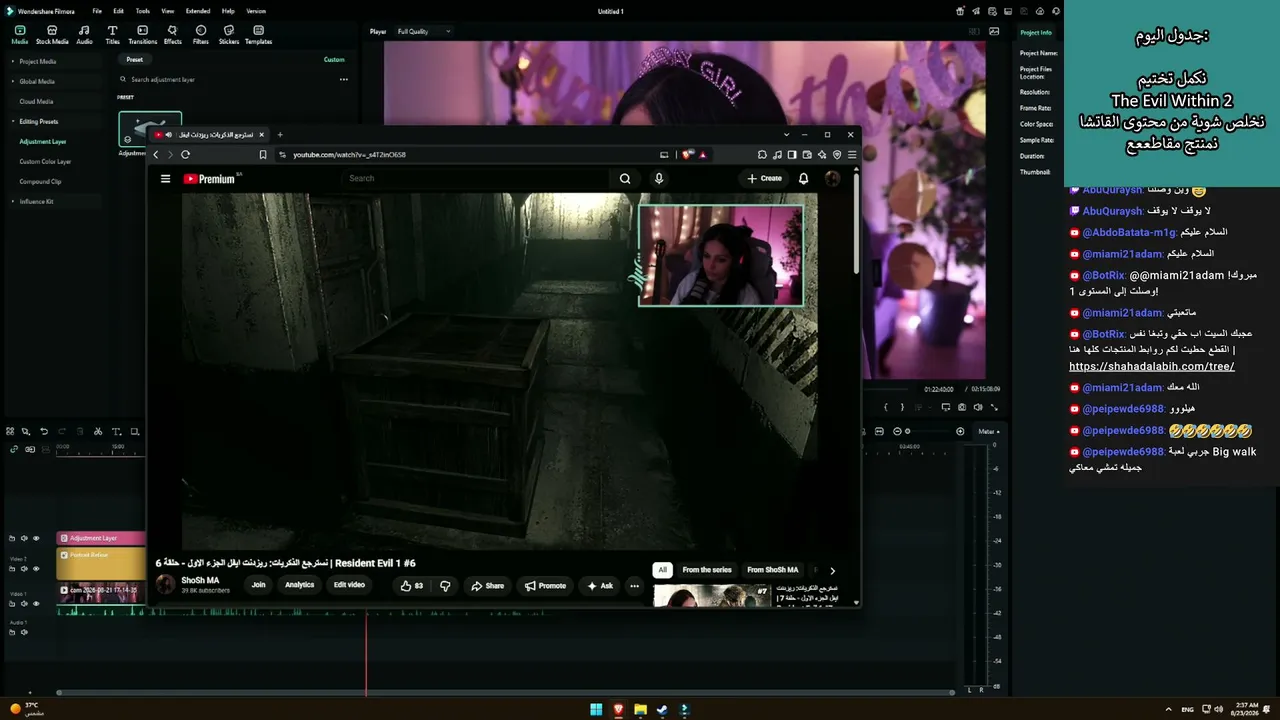Click the crop icon in timeline toolbar
1280x720 pixels.
pos(134,432)
